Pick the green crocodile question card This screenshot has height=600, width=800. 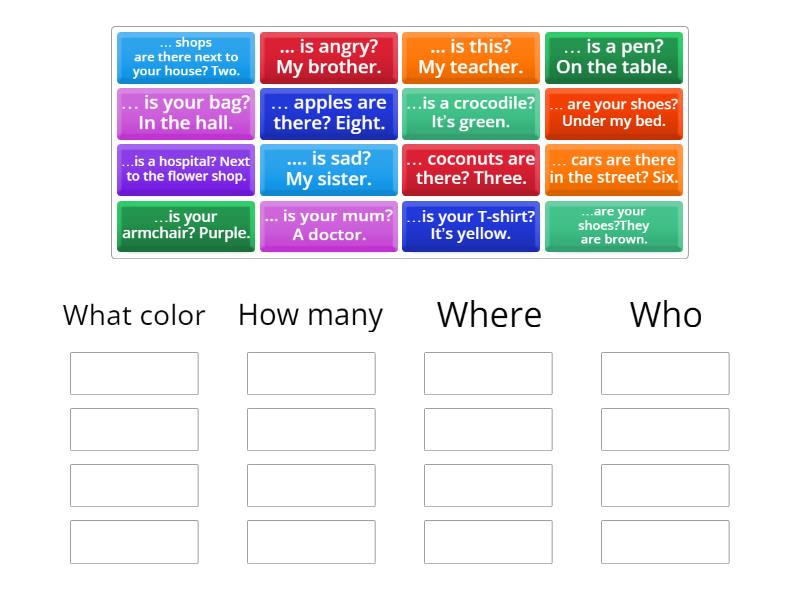471,113
